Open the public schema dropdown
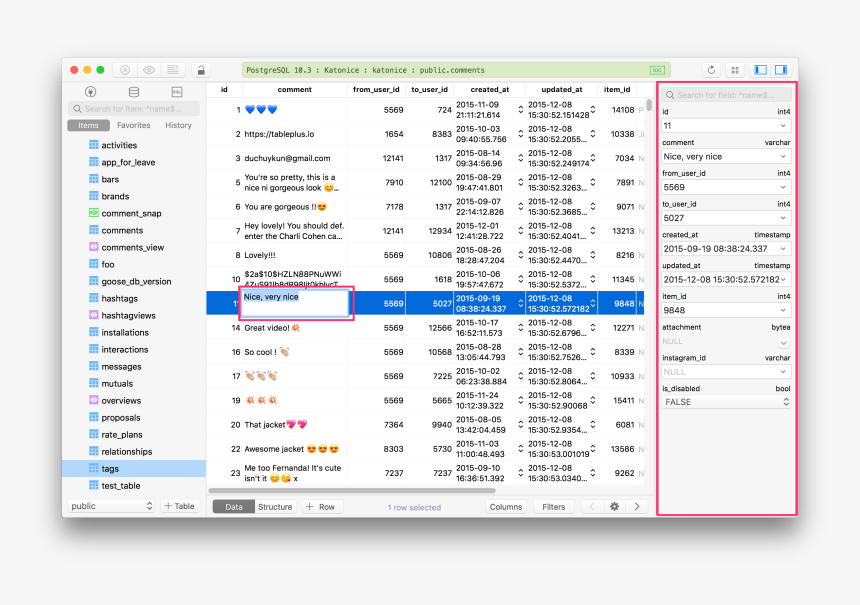860x605 pixels. tap(112, 507)
